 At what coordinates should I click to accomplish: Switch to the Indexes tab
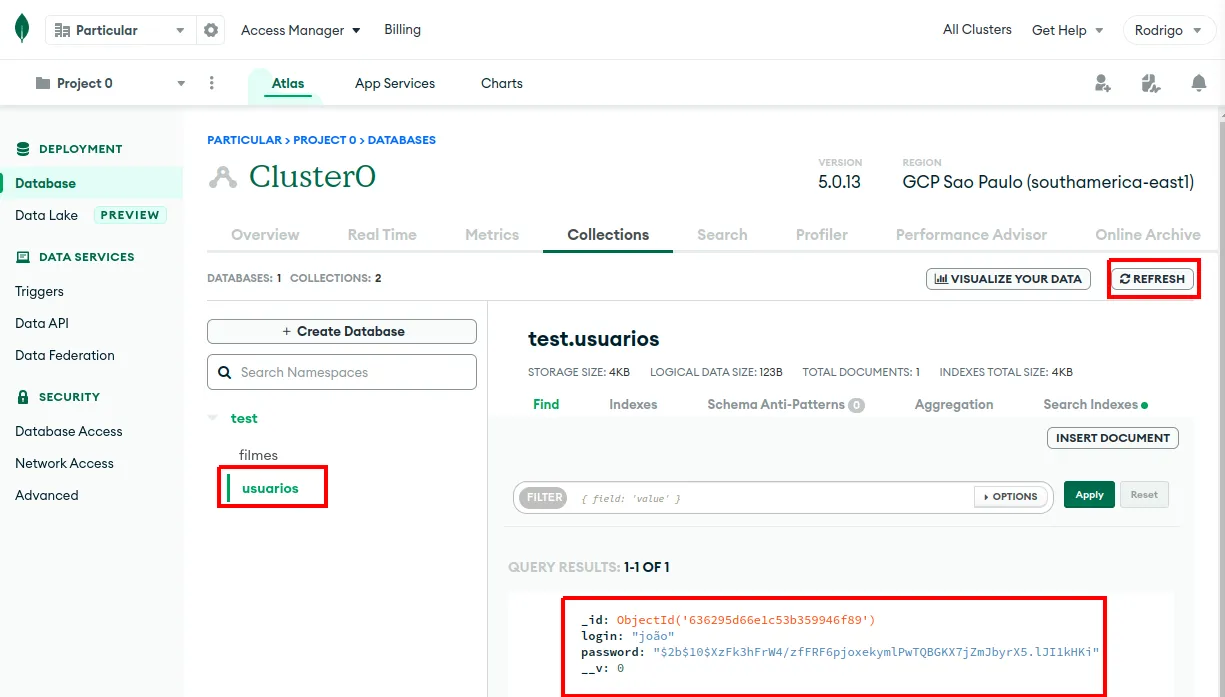[633, 404]
